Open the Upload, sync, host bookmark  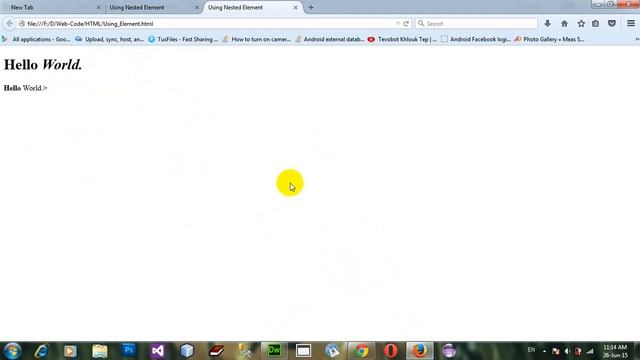coord(109,39)
